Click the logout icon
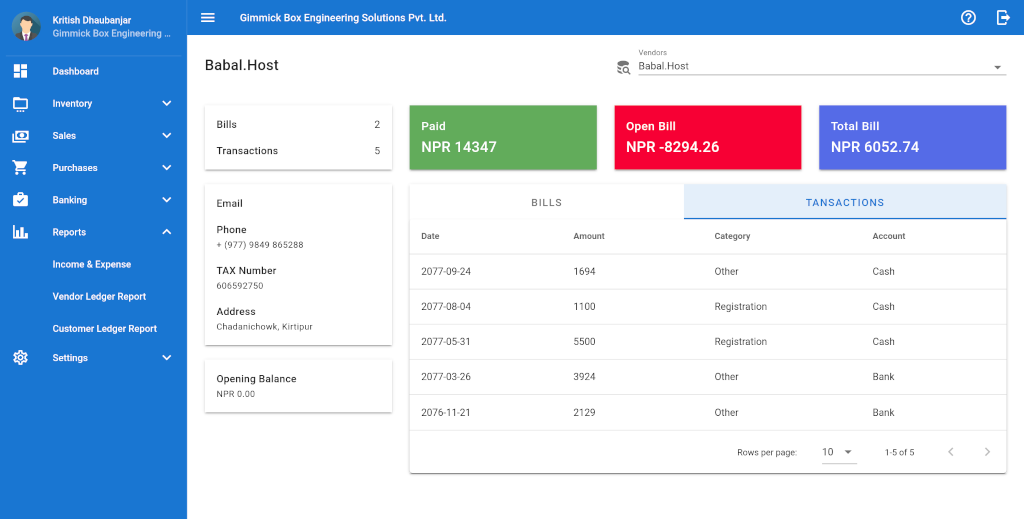 [1003, 18]
